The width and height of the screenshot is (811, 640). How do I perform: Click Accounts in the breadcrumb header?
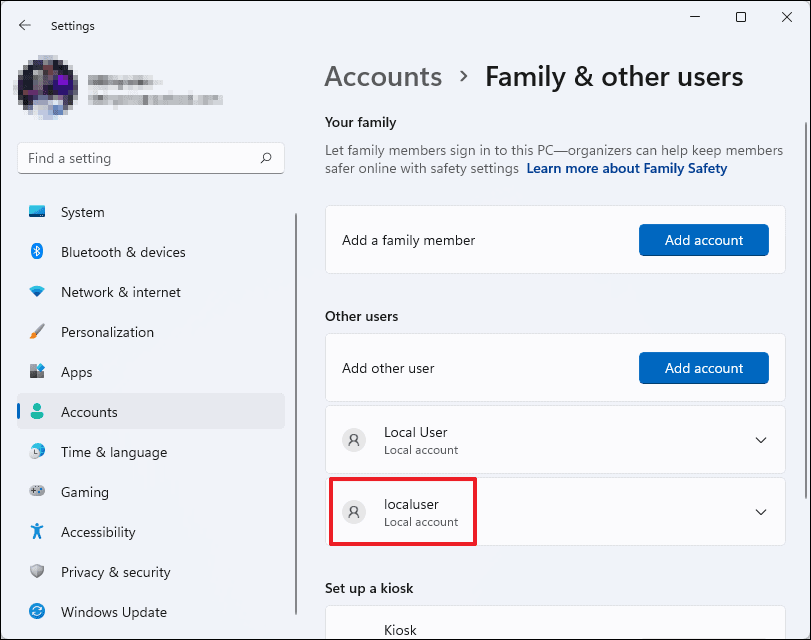pyautogui.click(x=383, y=76)
